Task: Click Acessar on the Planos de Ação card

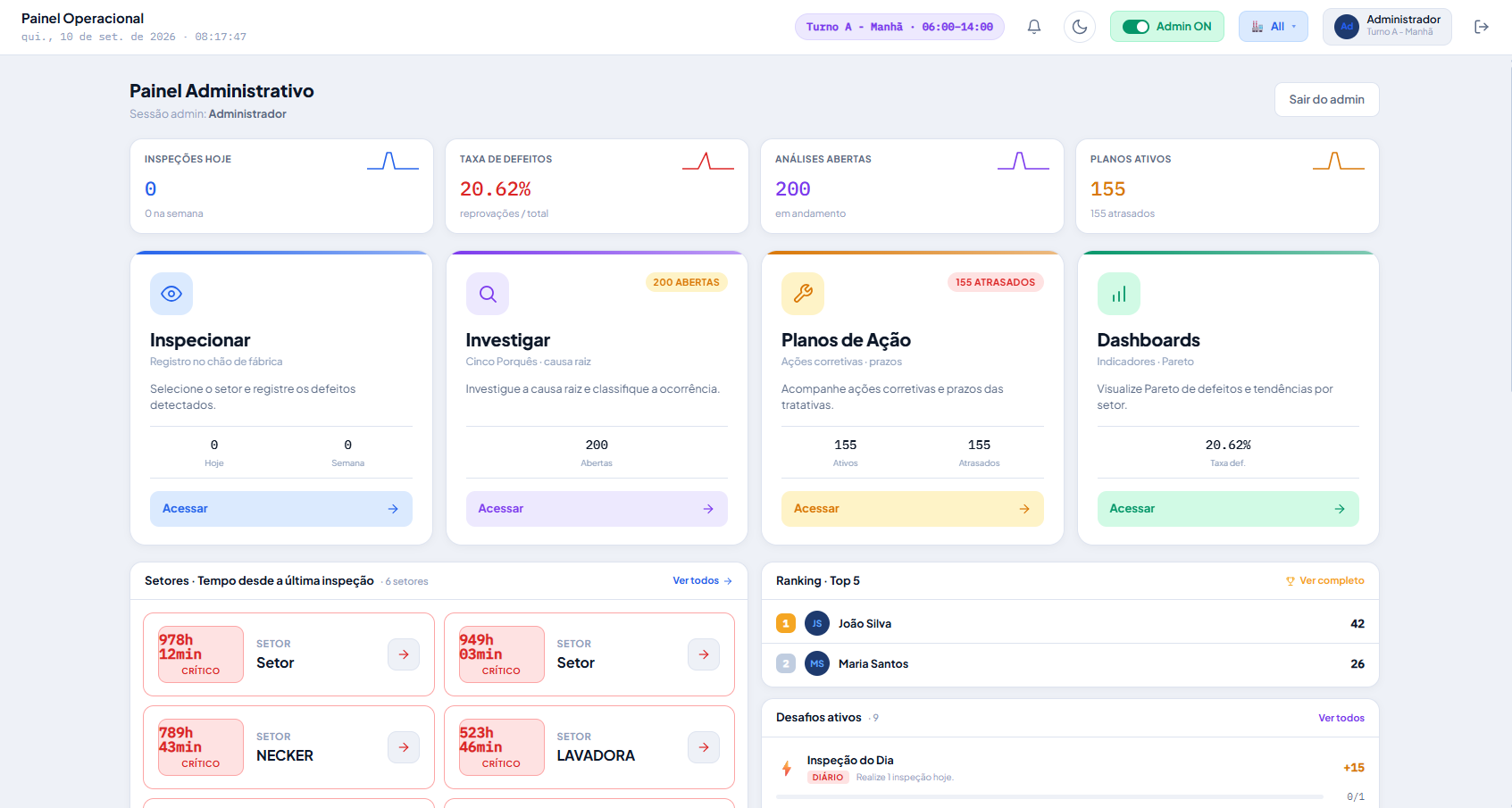Action: click(x=913, y=509)
